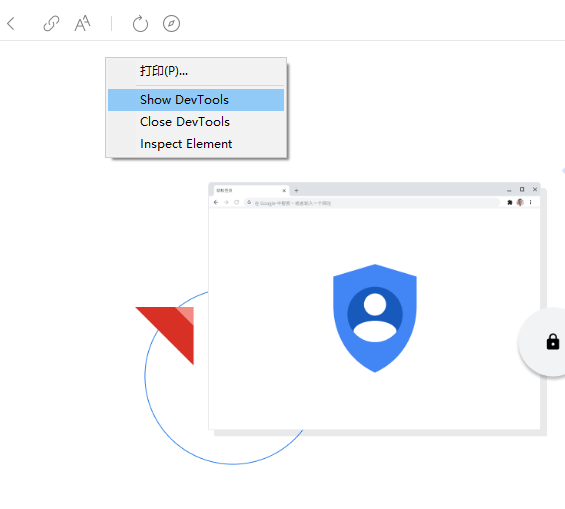Click the black padlock icon in the circle
Screen dimensions: 565x509
pos(553,342)
